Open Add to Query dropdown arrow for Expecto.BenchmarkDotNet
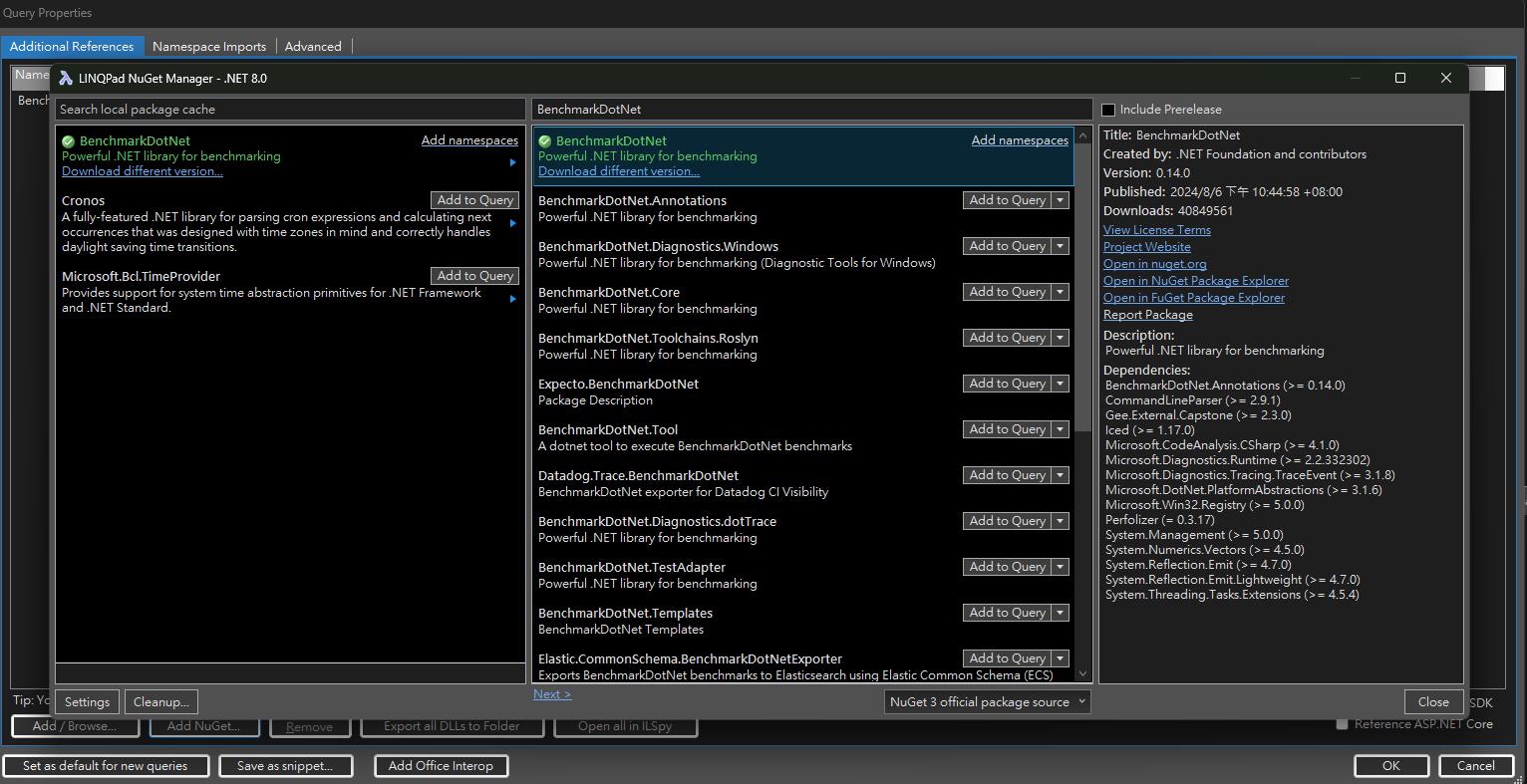Image resolution: width=1527 pixels, height=784 pixels. 1061,384
